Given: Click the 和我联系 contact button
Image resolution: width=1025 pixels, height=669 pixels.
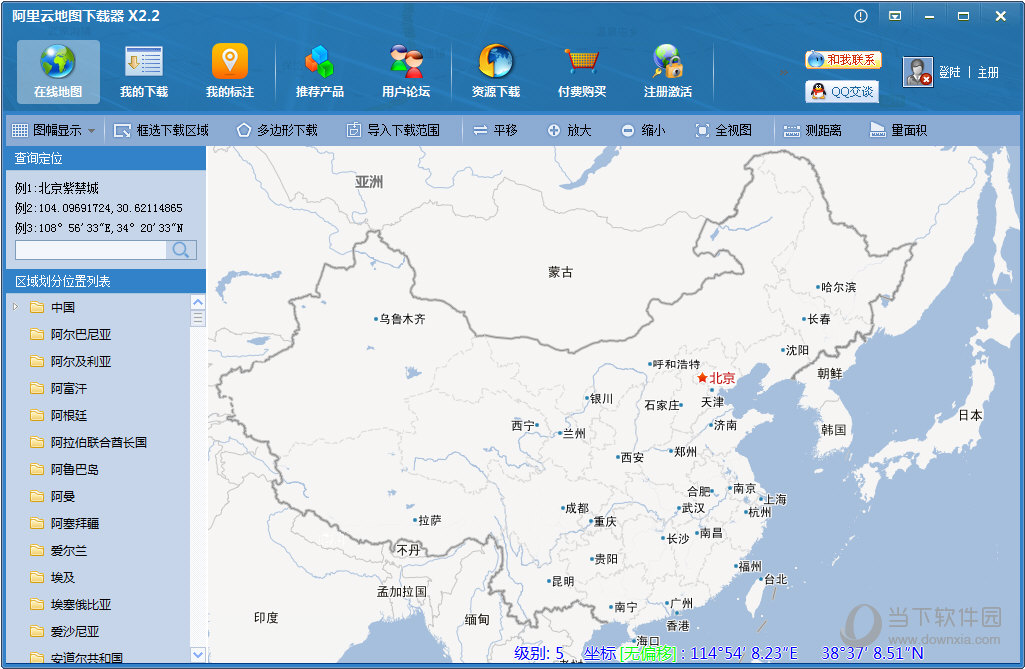Looking at the screenshot, I should coord(843,60).
